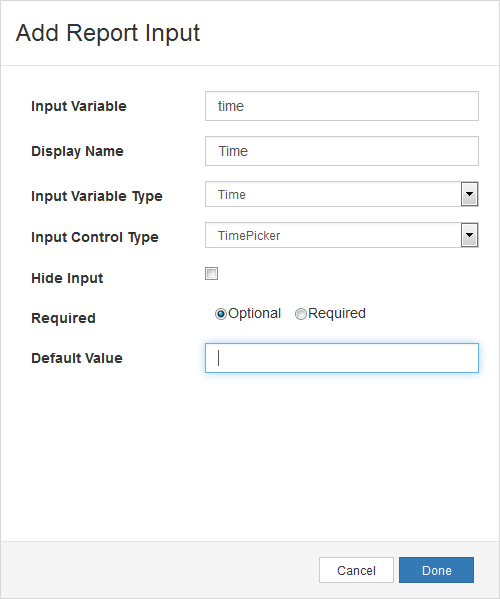Open the Input Control Type dropdown

(341, 235)
